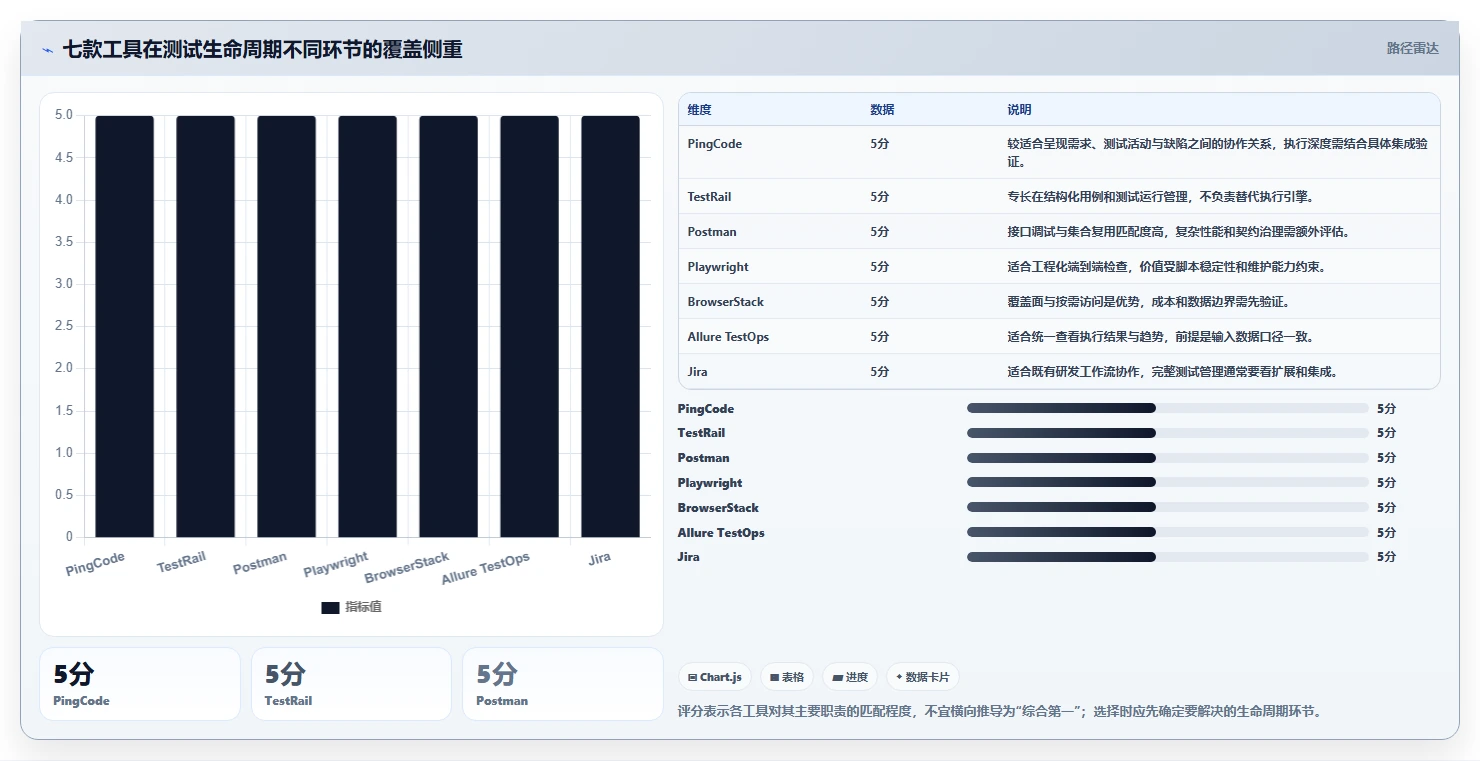Select the TestRail bar in the chart

[x=206, y=326]
